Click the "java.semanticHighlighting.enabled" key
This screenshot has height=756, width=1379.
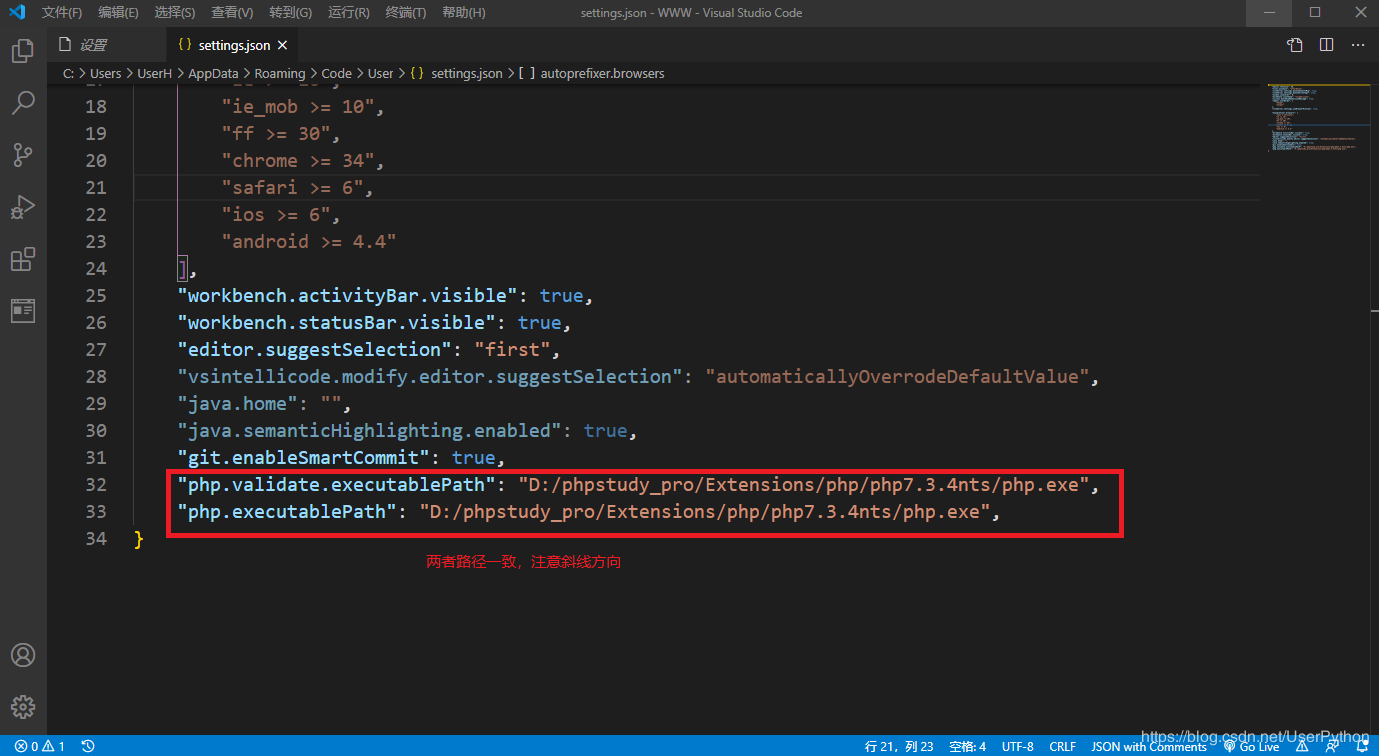point(370,430)
